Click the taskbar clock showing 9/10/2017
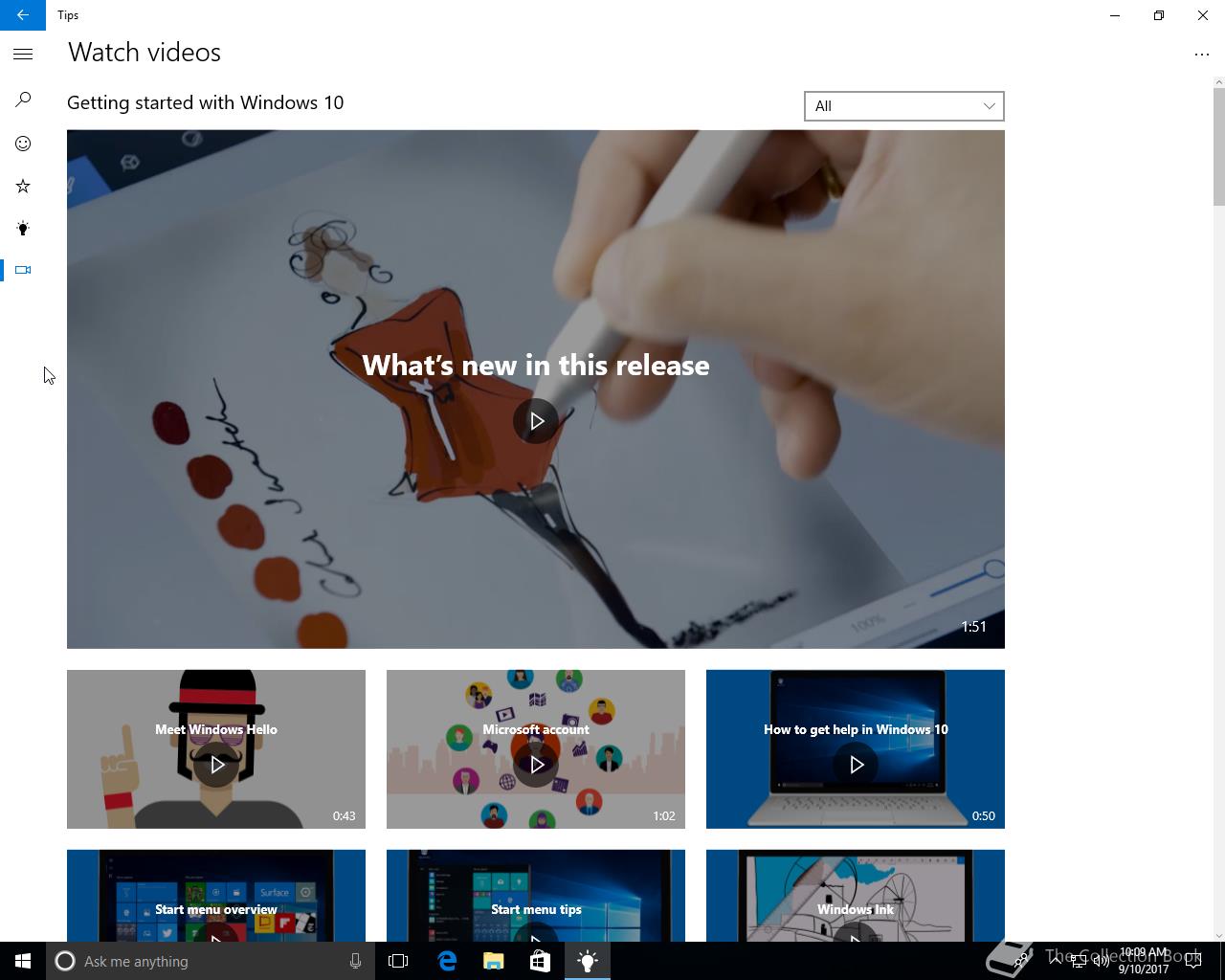Viewport: 1225px width, 980px height. pyautogui.click(x=1144, y=961)
